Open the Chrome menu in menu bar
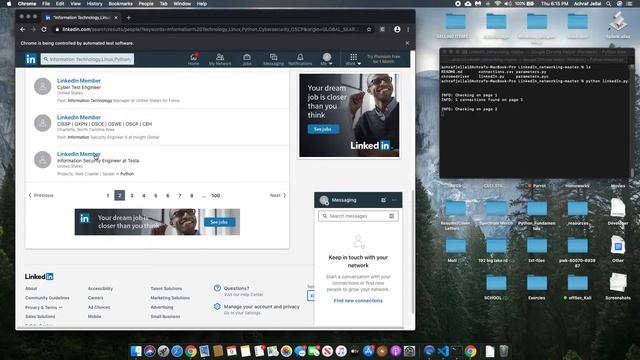 (x=27, y=4)
